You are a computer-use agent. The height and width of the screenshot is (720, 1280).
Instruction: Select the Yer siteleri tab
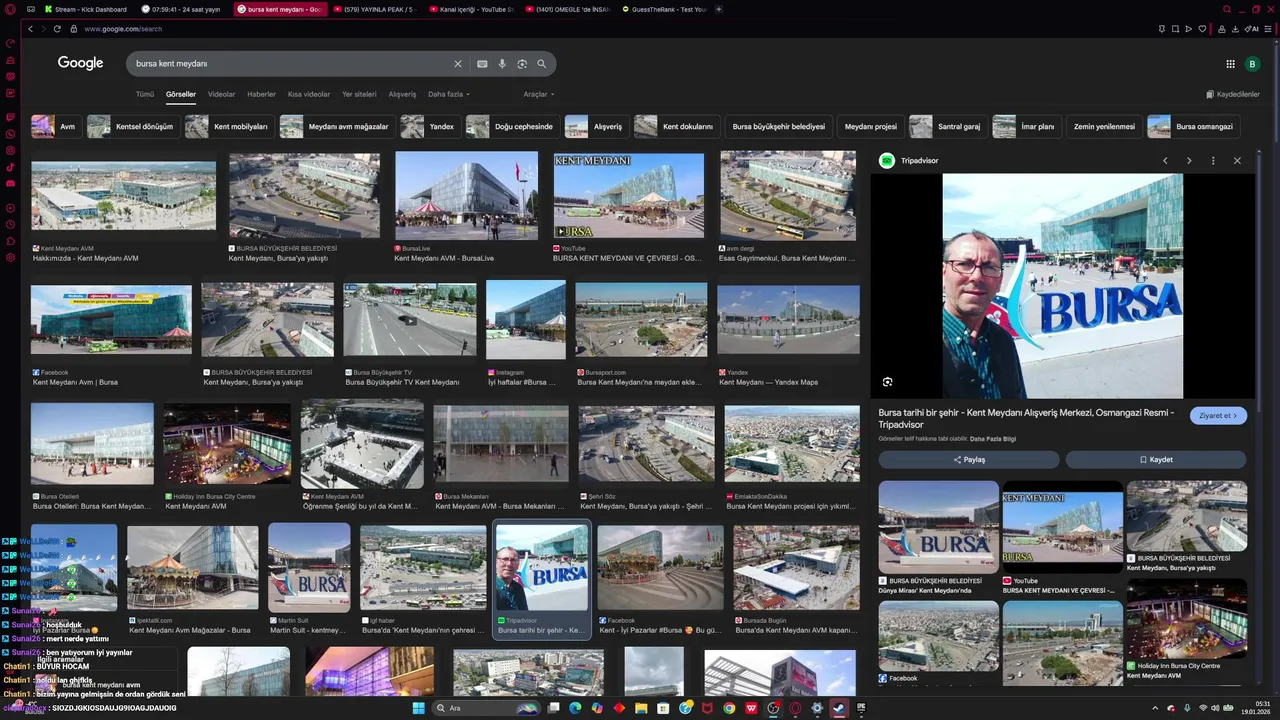[x=359, y=94]
